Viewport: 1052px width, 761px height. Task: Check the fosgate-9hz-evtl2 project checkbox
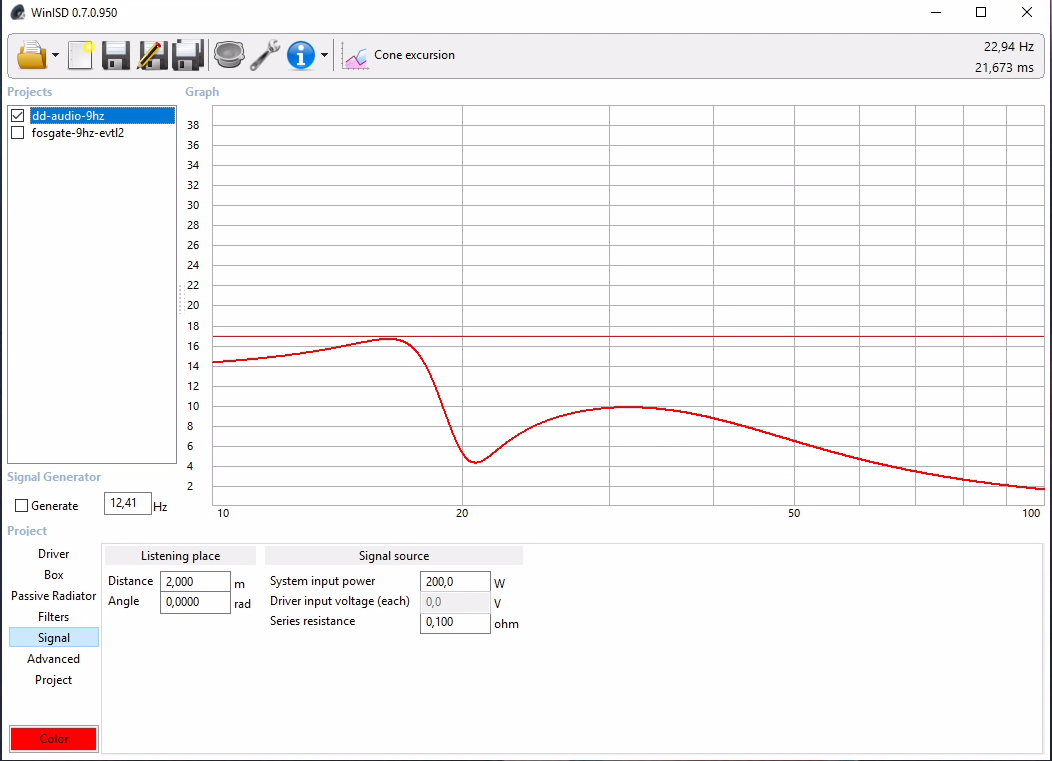[x=18, y=133]
